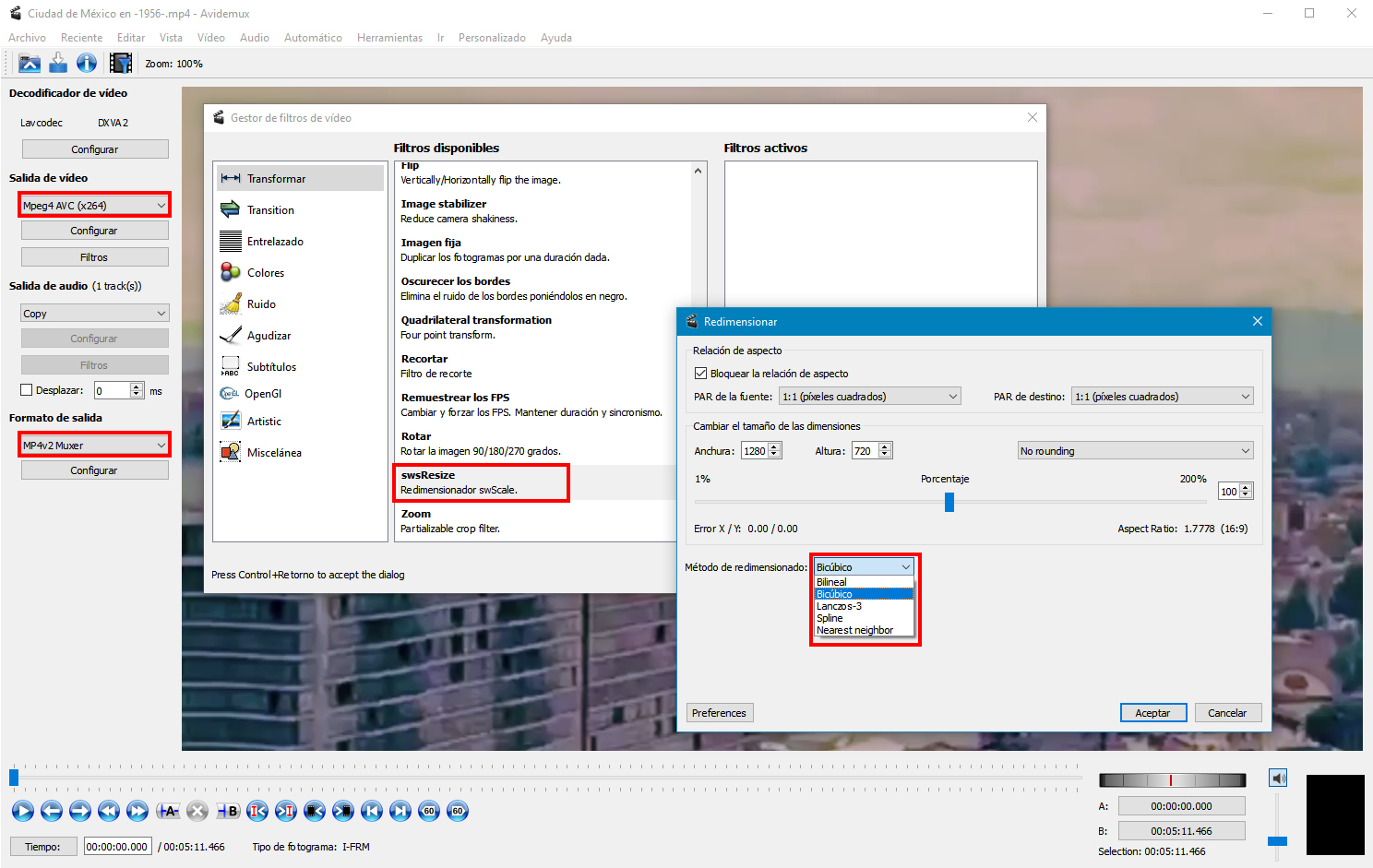Click the greyed X icon between markers A and B
The width and height of the screenshot is (1373, 868).
click(x=197, y=811)
